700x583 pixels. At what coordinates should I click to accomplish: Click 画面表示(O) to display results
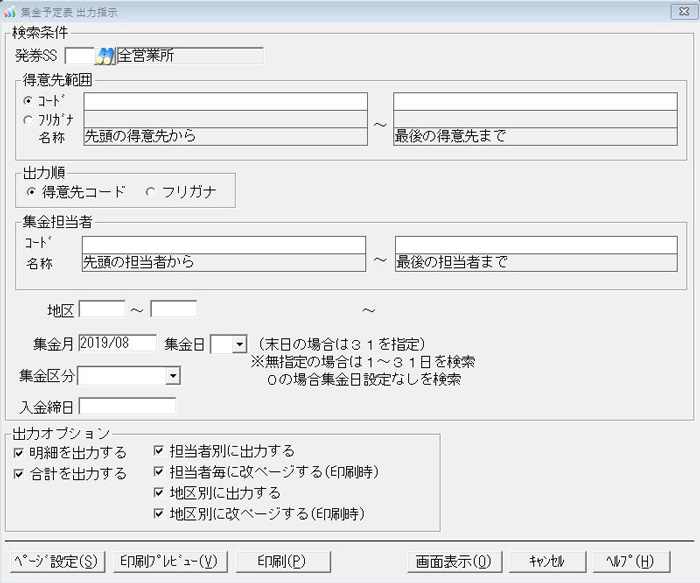(453, 560)
